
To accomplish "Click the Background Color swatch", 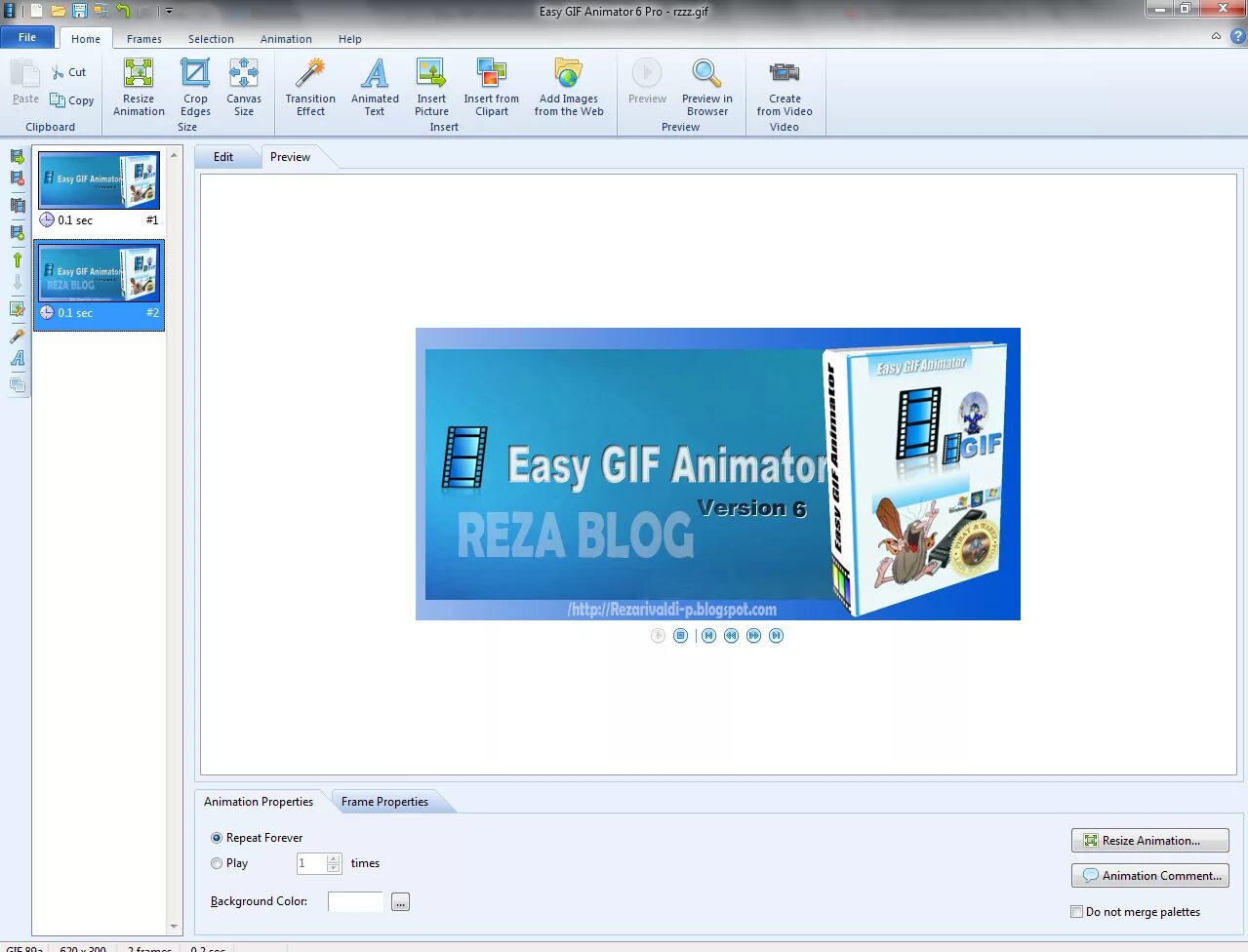I will 356,902.
